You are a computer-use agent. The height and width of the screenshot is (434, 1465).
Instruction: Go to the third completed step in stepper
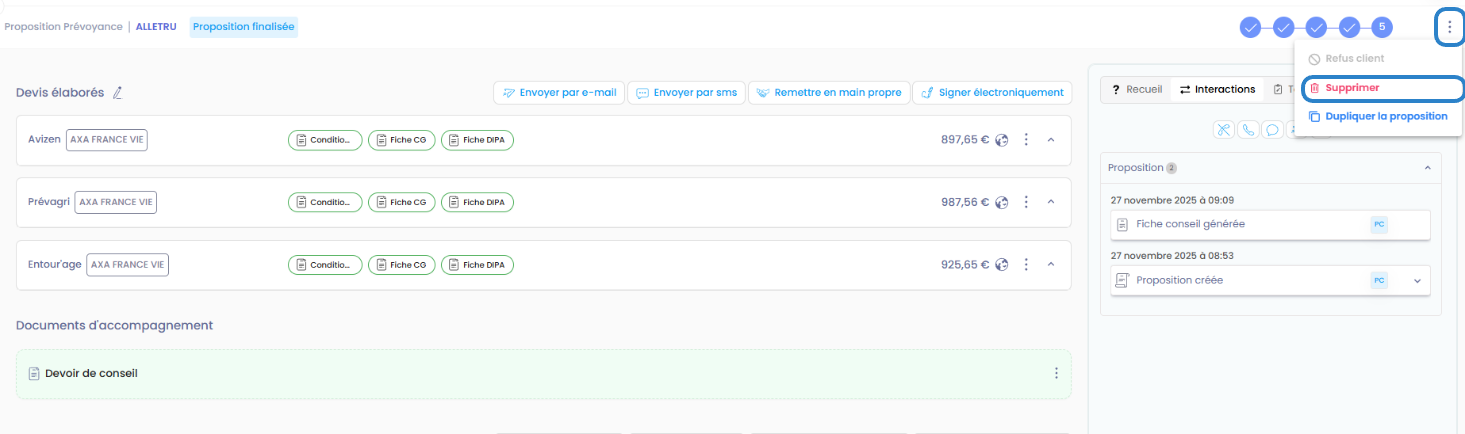[1316, 27]
